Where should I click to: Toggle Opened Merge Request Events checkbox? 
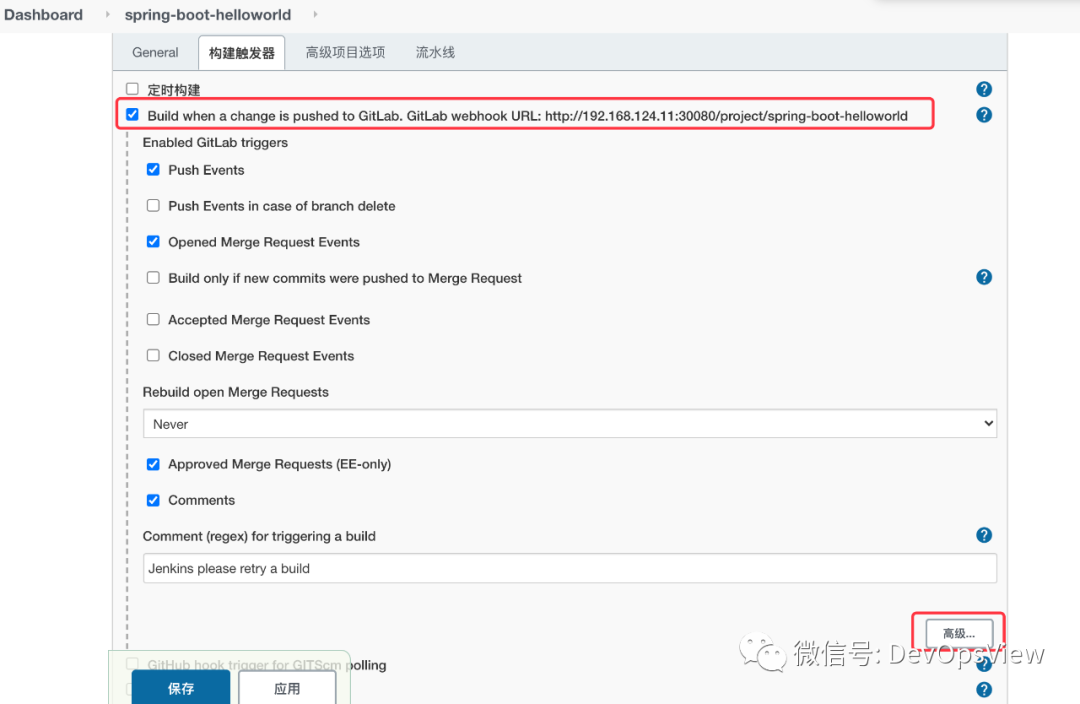(153, 242)
